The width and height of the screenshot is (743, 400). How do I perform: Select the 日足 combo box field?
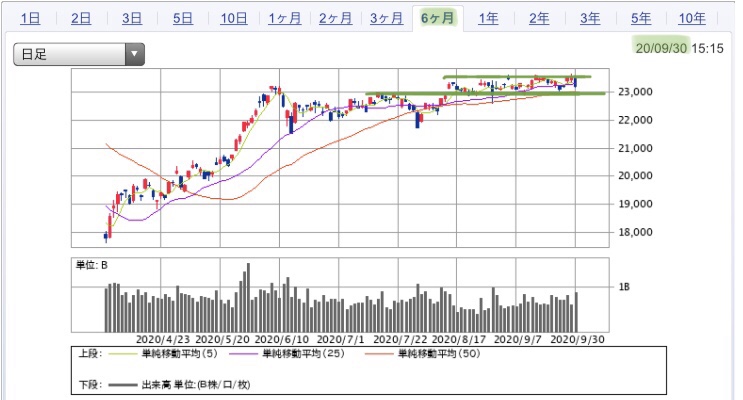tap(79, 54)
